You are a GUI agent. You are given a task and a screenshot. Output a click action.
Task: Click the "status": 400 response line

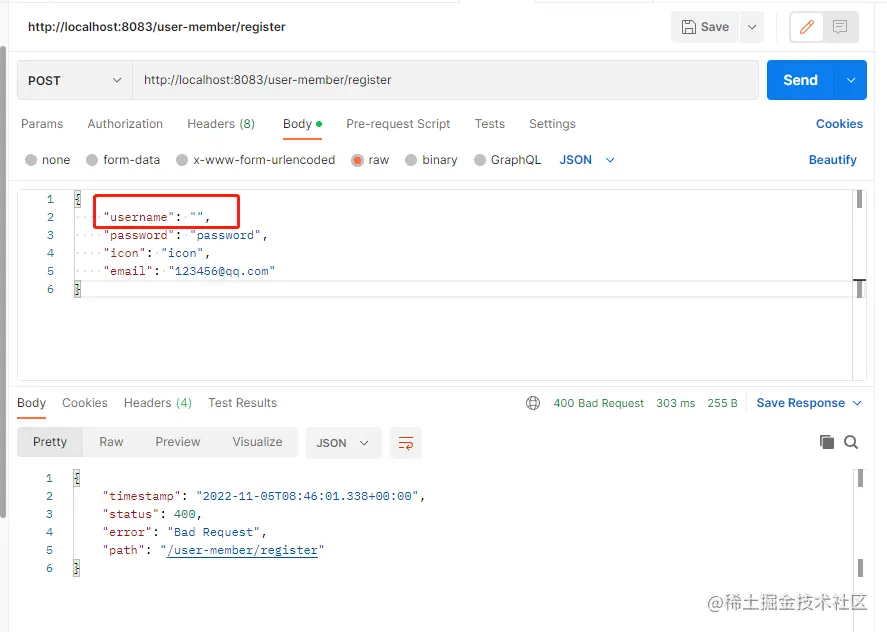(x=152, y=514)
